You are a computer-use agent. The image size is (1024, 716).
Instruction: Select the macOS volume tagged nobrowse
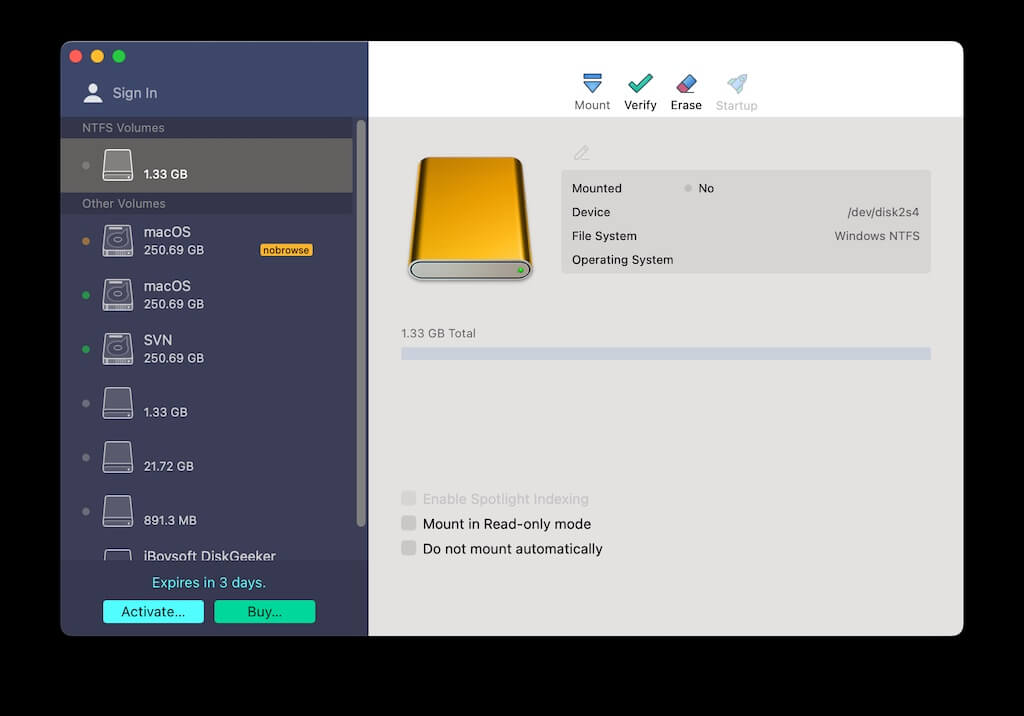click(x=207, y=240)
